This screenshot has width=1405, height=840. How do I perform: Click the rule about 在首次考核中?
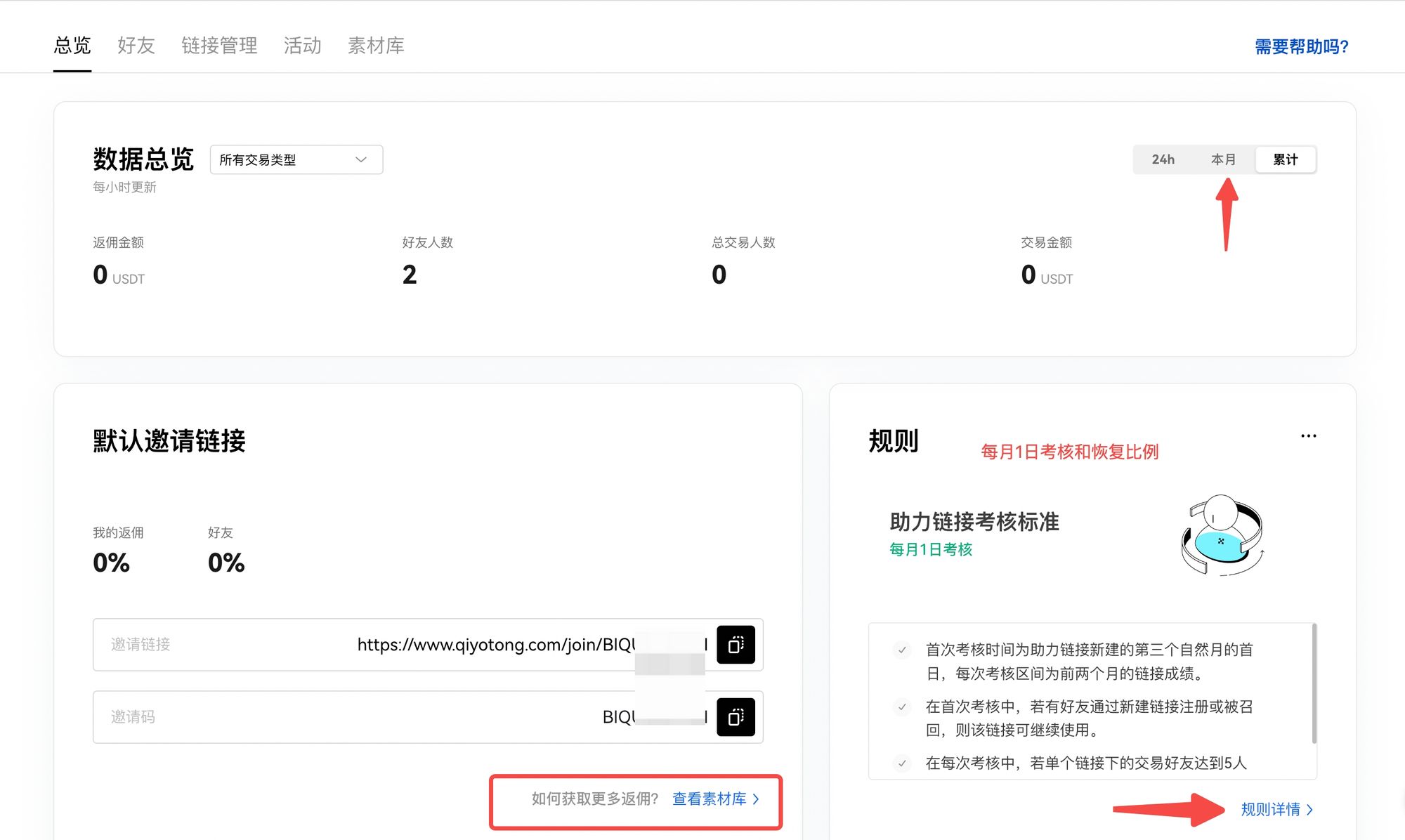(x=1089, y=718)
